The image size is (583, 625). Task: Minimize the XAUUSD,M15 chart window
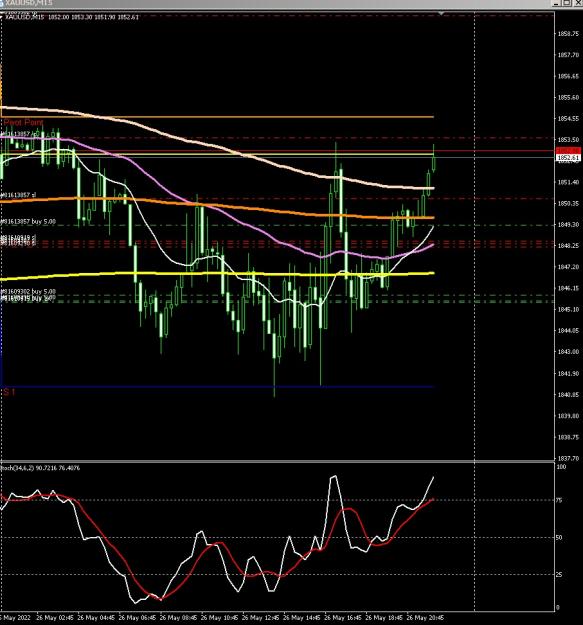pyautogui.click(x=556, y=3)
